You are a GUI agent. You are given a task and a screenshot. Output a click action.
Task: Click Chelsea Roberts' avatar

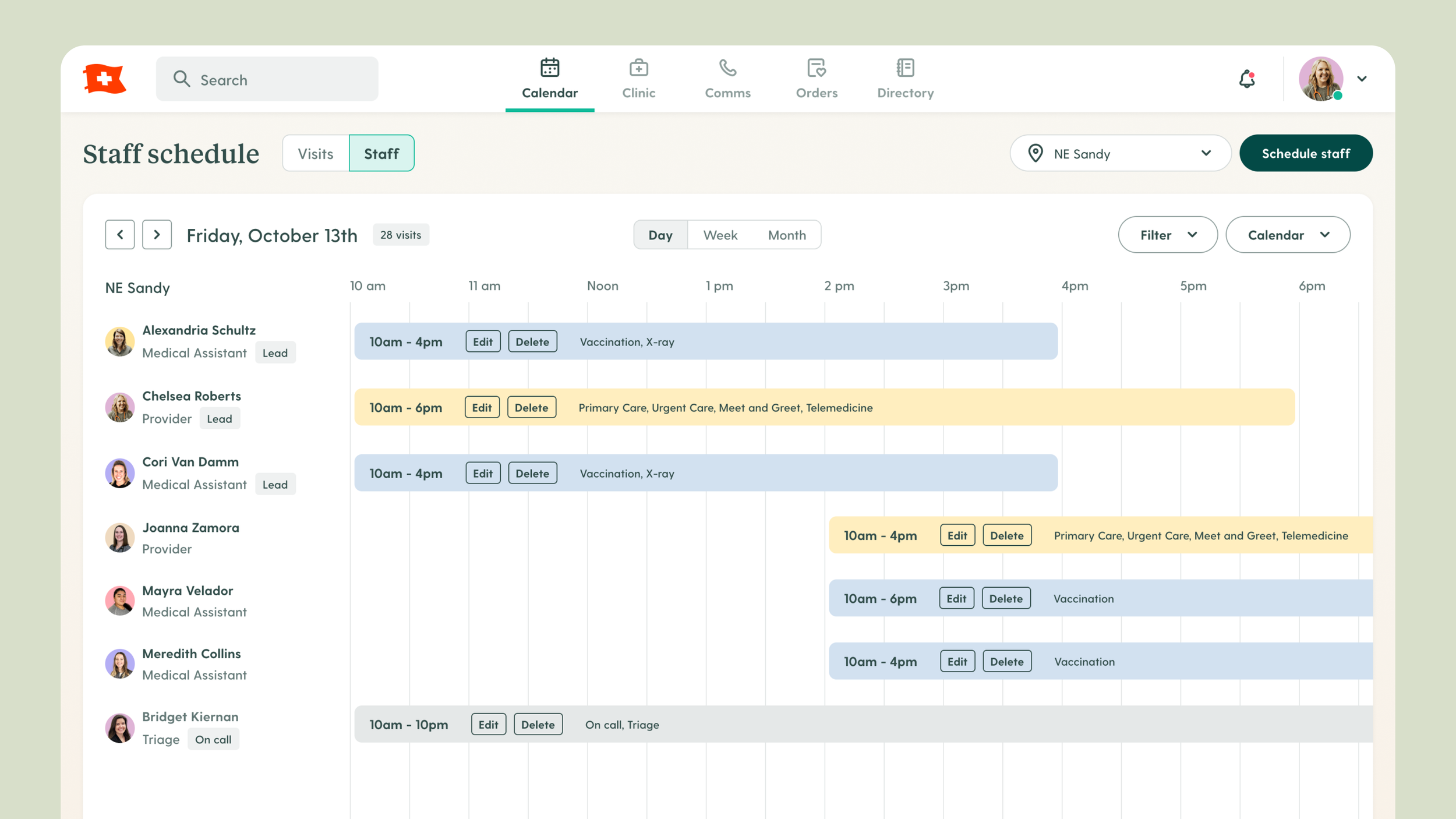click(x=120, y=407)
